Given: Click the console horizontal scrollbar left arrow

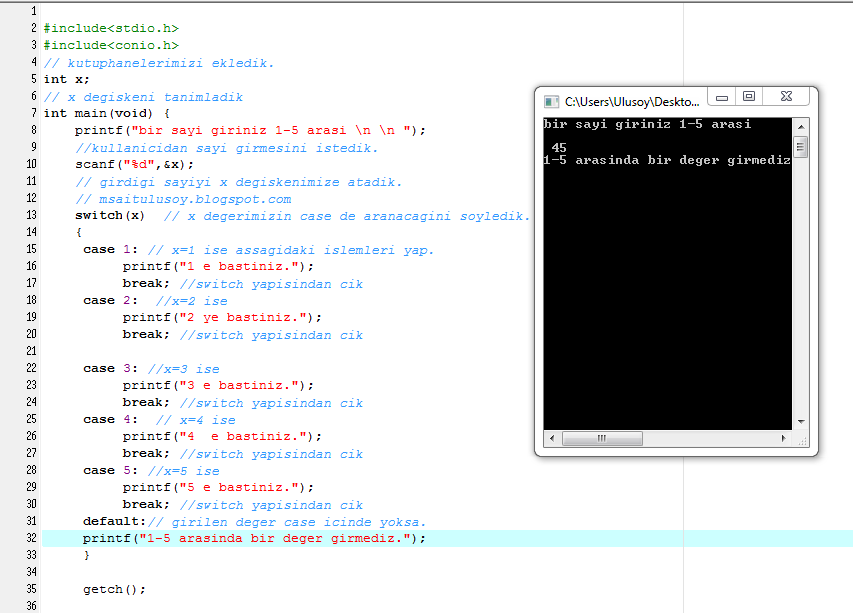Looking at the screenshot, I should pos(552,438).
